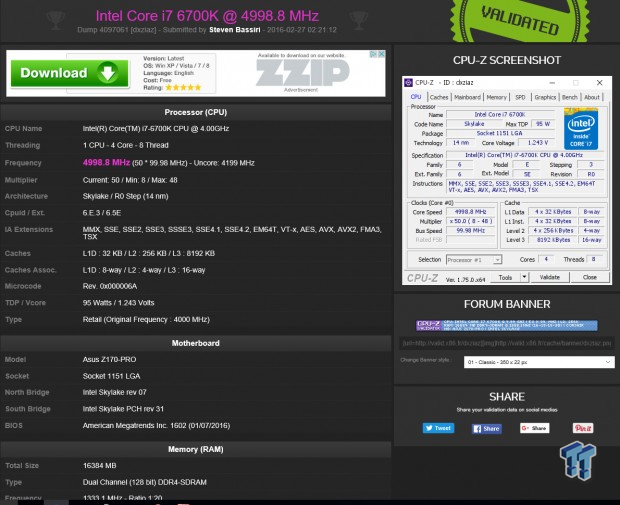Click the Core Voltage 1.243 V field
This screenshot has height=505, width=620.
537,143
